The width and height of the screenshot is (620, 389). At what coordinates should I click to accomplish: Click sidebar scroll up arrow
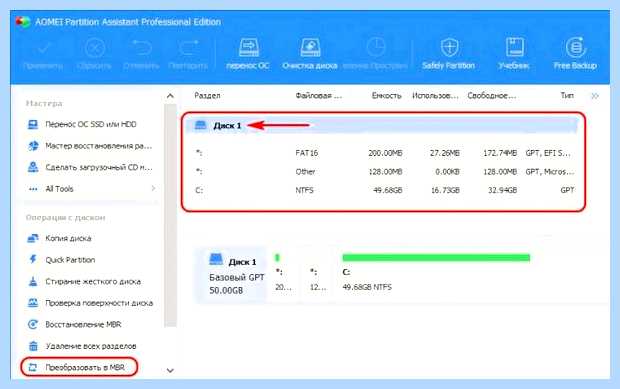[170, 96]
